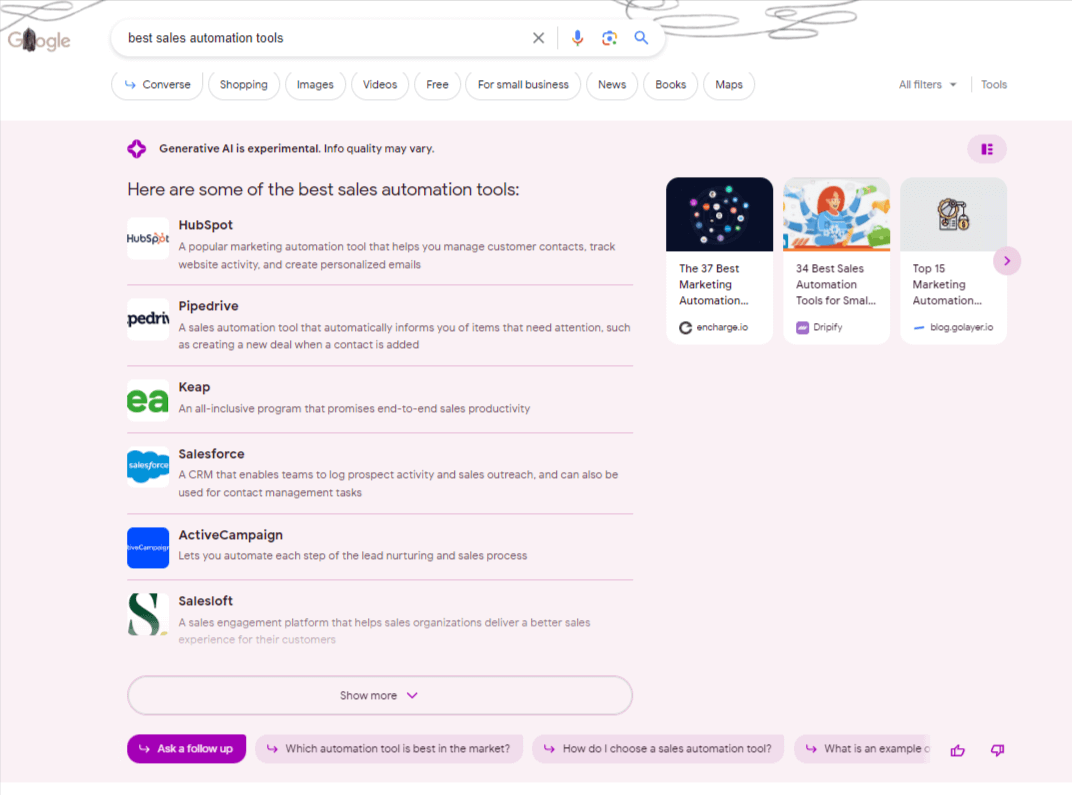Toggle the sources layout view icon
Viewport: 1072px width, 795px height.
coord(987,149)
